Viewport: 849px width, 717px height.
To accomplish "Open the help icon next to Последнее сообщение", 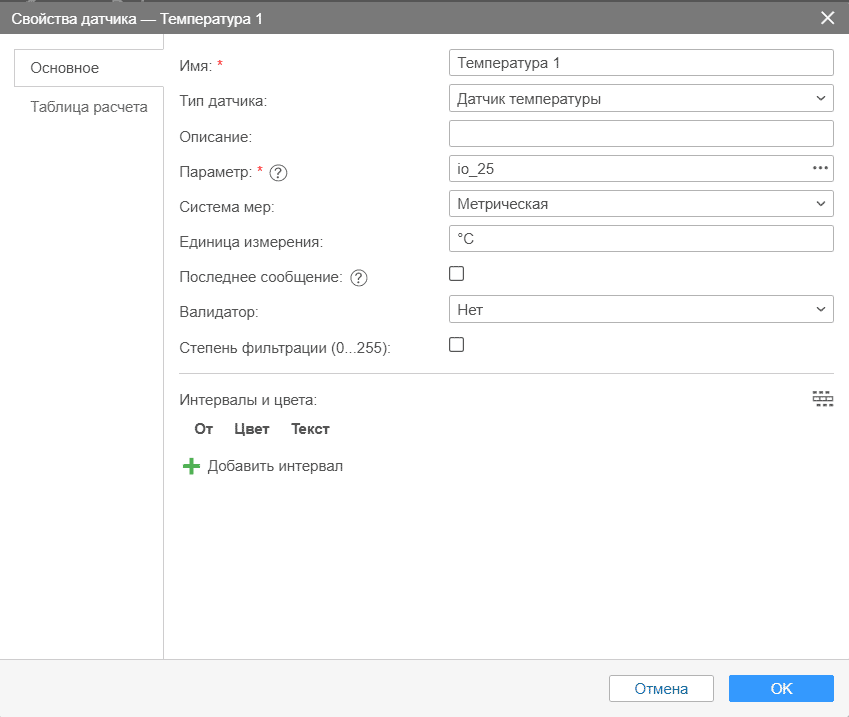I will [x=358, y=278].
